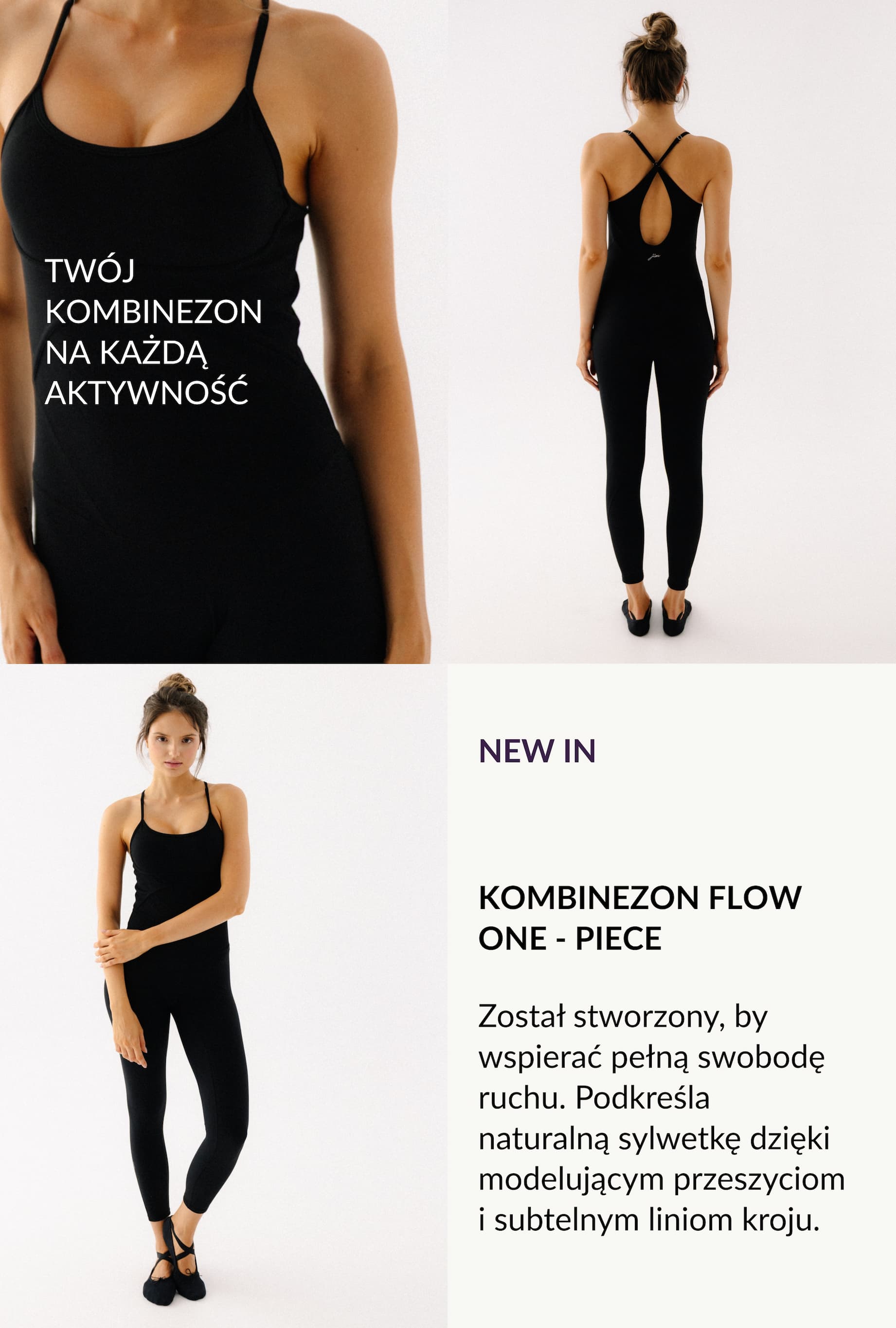The image size is (896, 1328).
Task: Click the black shoes in back-view photo
Action: (x=656, y=617)
